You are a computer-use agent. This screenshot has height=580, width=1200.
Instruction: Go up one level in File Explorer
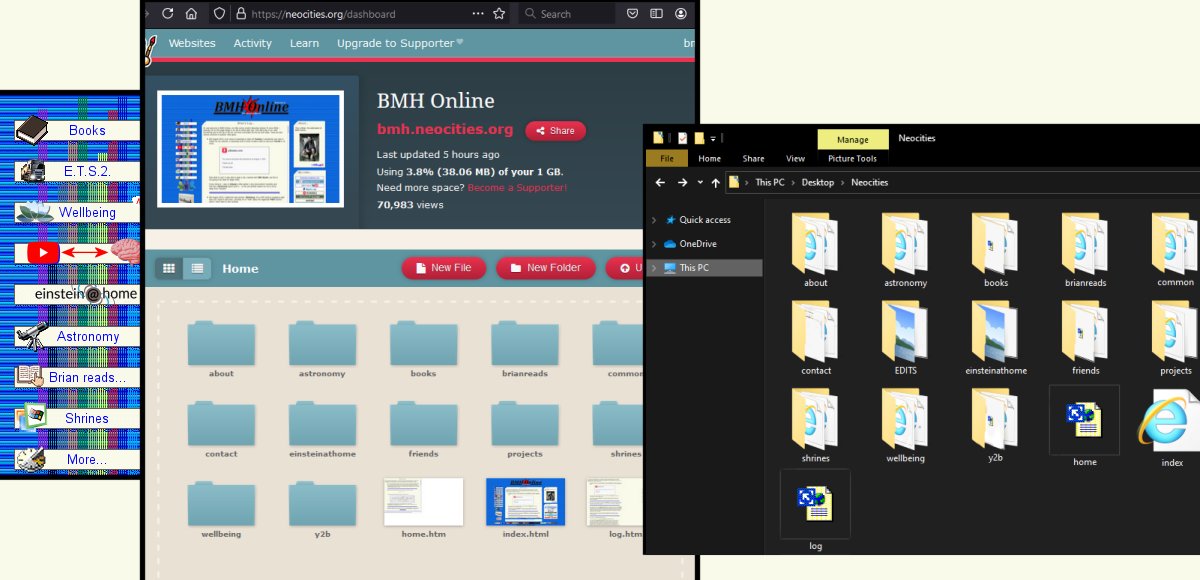pyautogui.click(x=714, y=183)
